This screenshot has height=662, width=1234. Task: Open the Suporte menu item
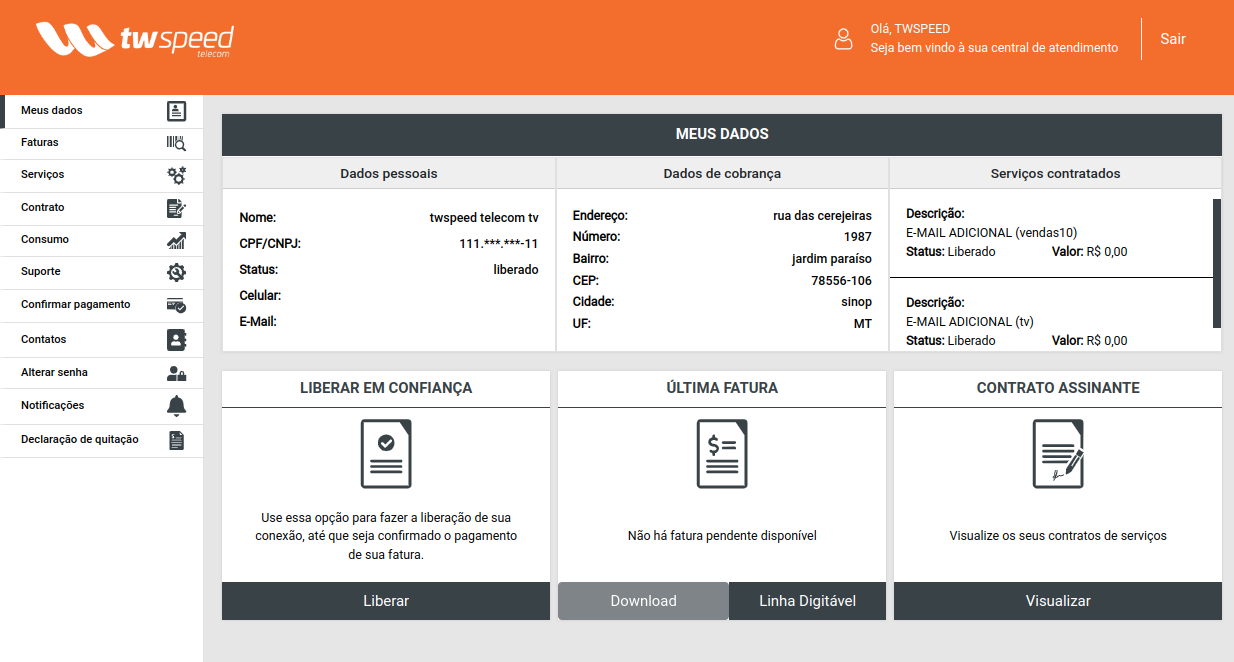coord(102,272)
